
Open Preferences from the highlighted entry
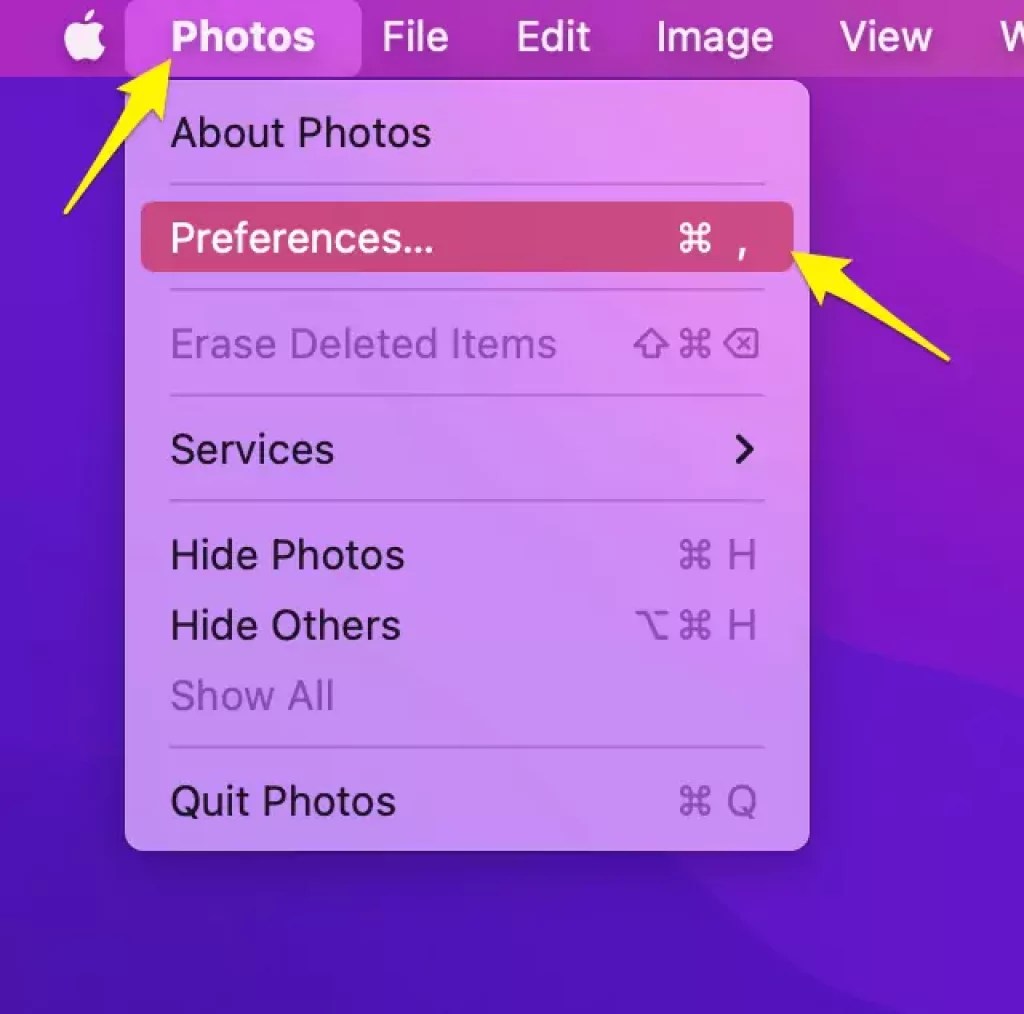(299, 236)
